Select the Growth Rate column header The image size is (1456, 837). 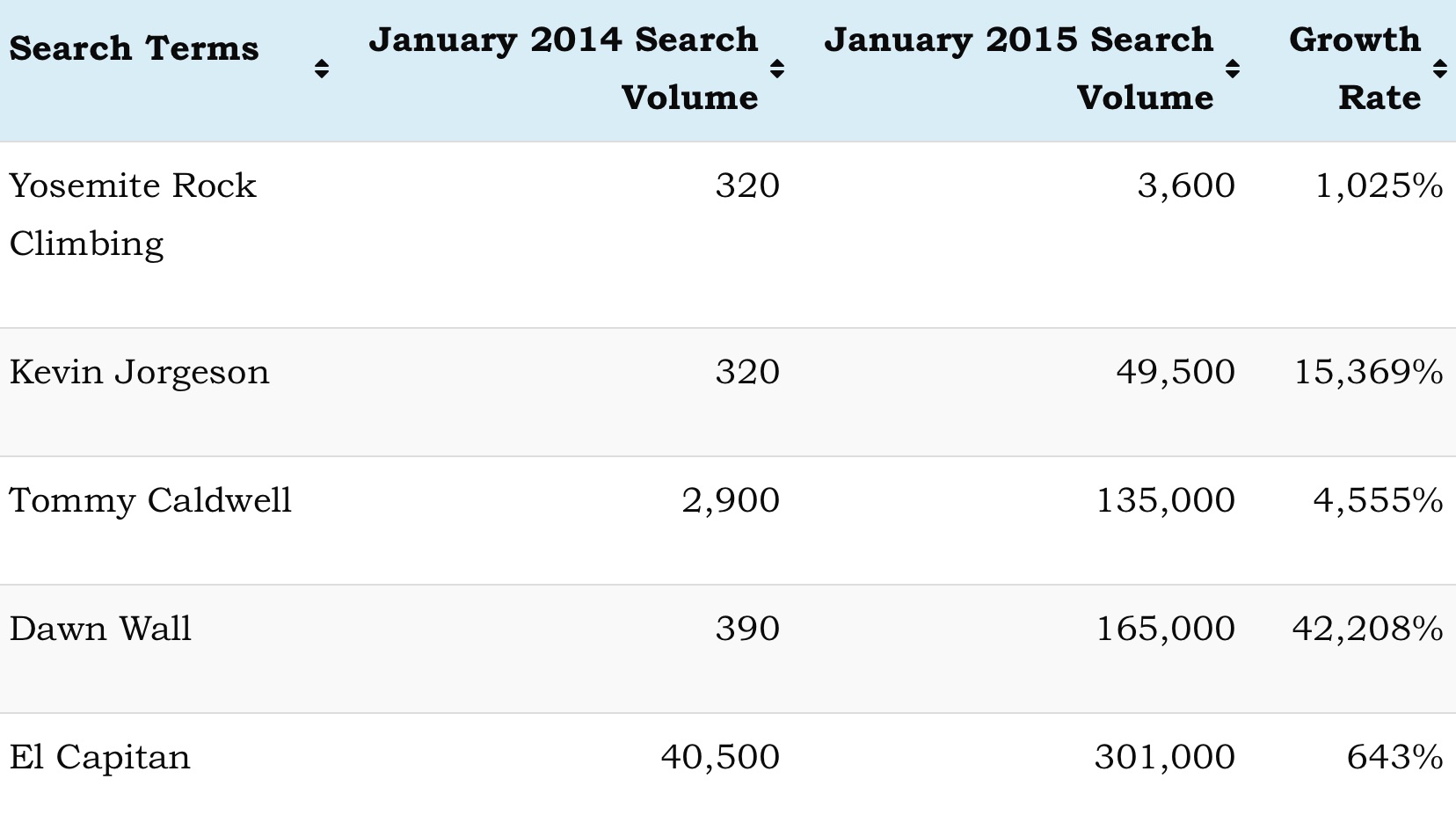pos(1355,69)
